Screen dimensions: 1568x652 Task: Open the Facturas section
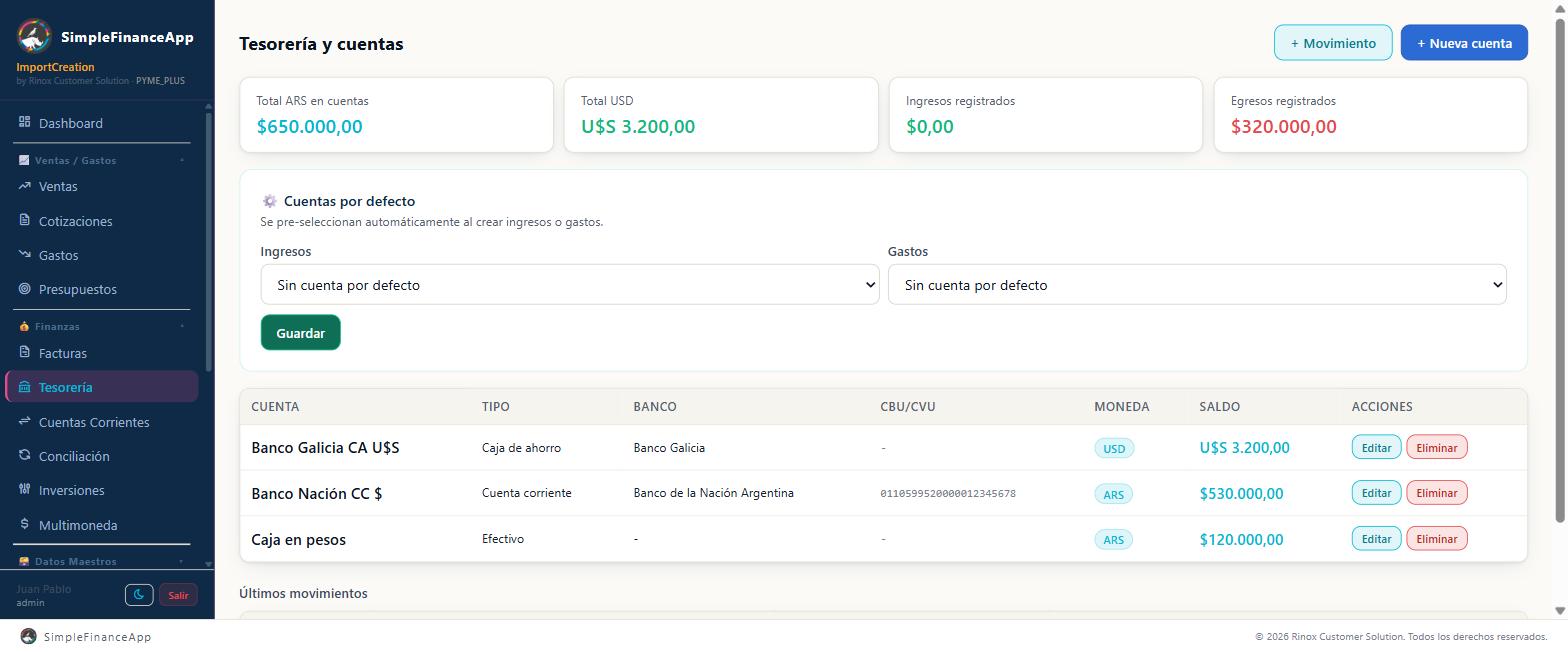tap(102, 353)
